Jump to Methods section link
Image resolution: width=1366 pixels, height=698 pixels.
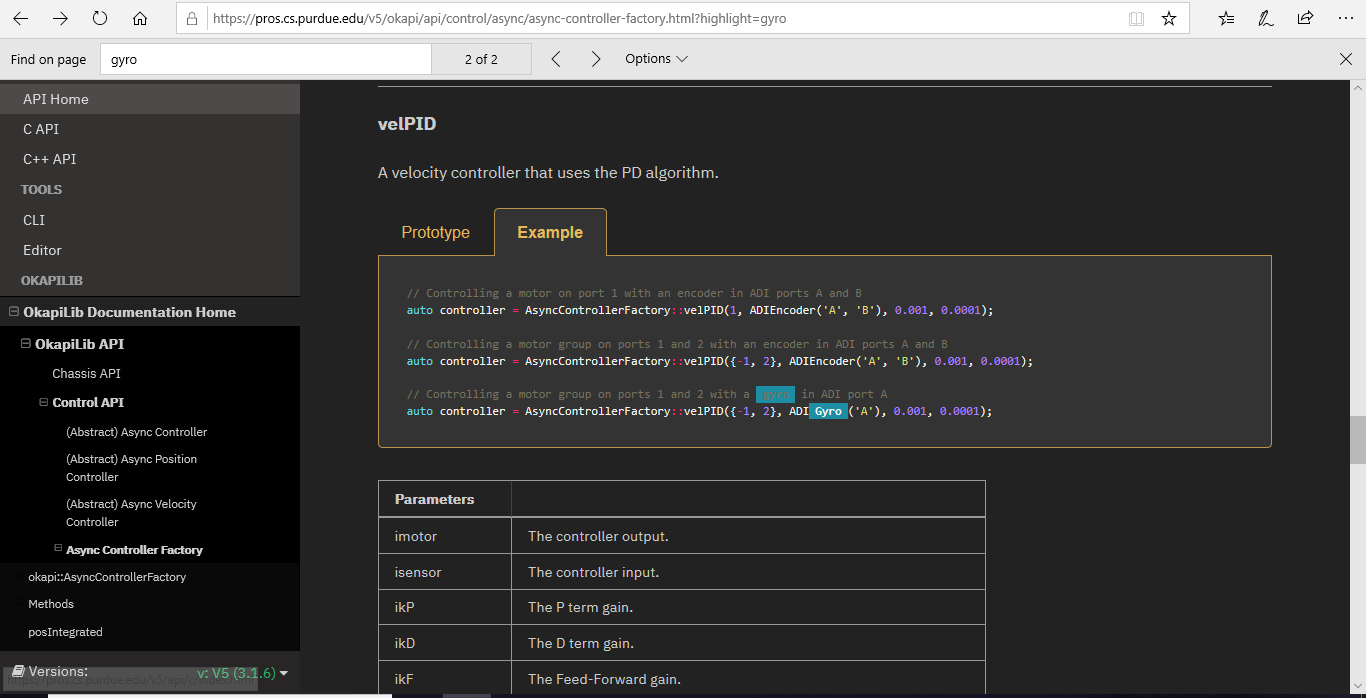pyautogui.click(x=51, y=604)
